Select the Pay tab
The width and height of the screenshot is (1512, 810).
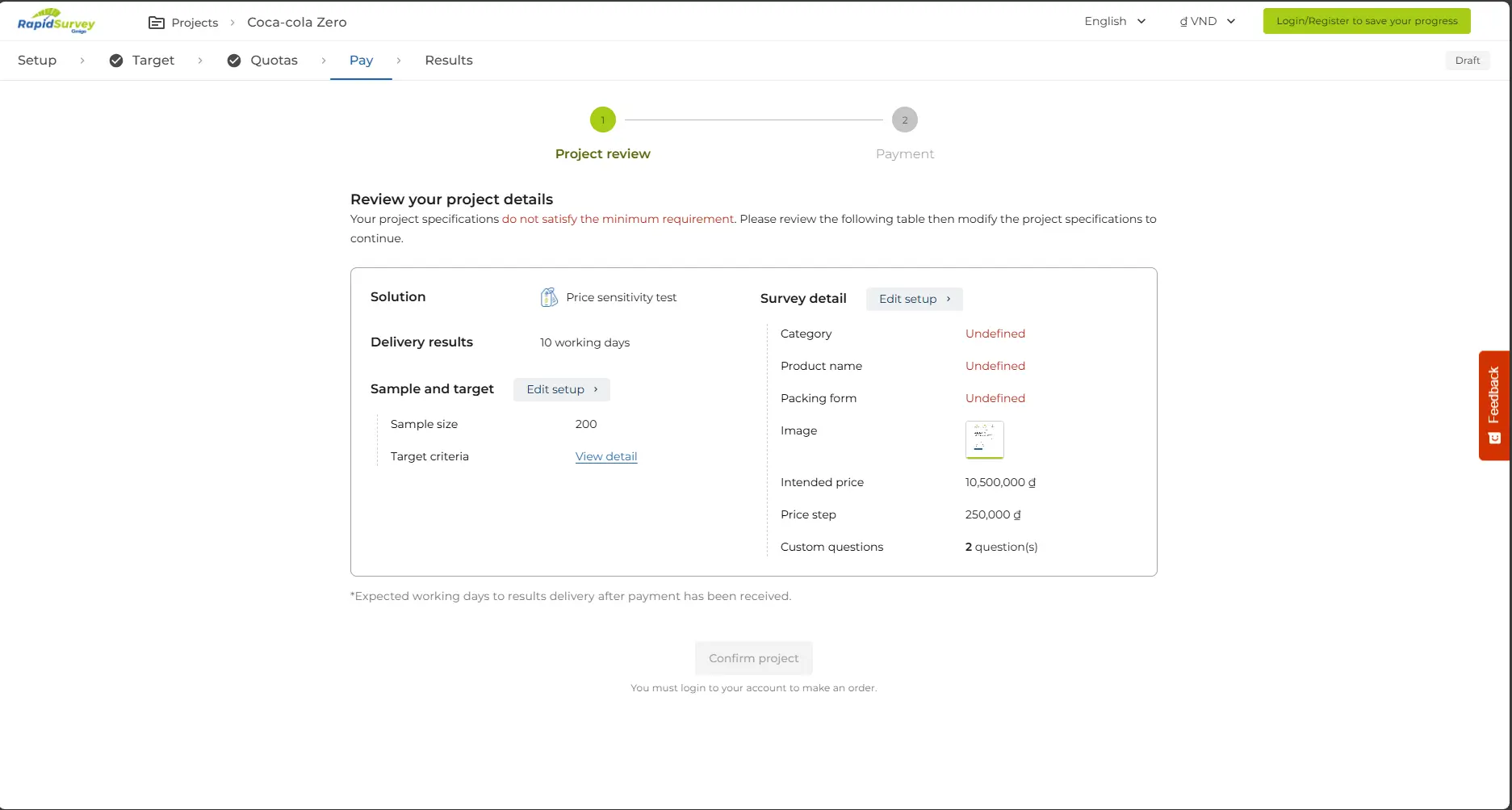coord(361,61)
